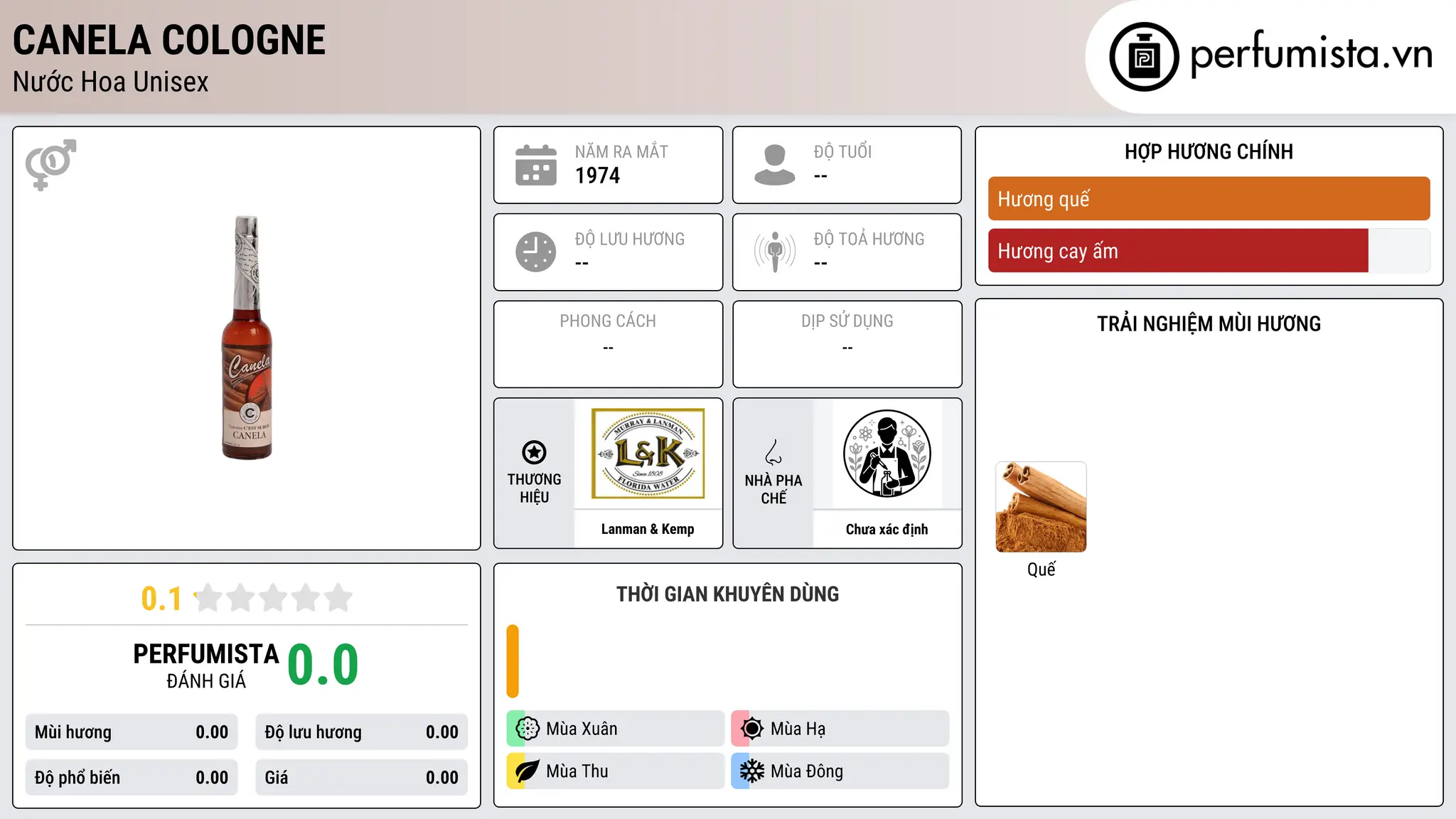Screen dimensions: 1456x819
Task: Open the Canela cologne bottle image
Action: [x=247, y=338]
